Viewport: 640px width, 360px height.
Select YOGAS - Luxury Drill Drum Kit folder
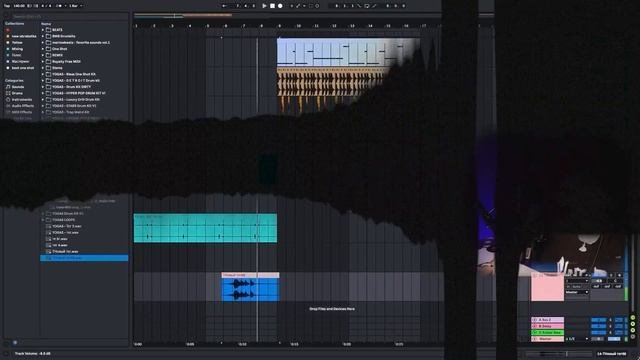coord(76,100)
